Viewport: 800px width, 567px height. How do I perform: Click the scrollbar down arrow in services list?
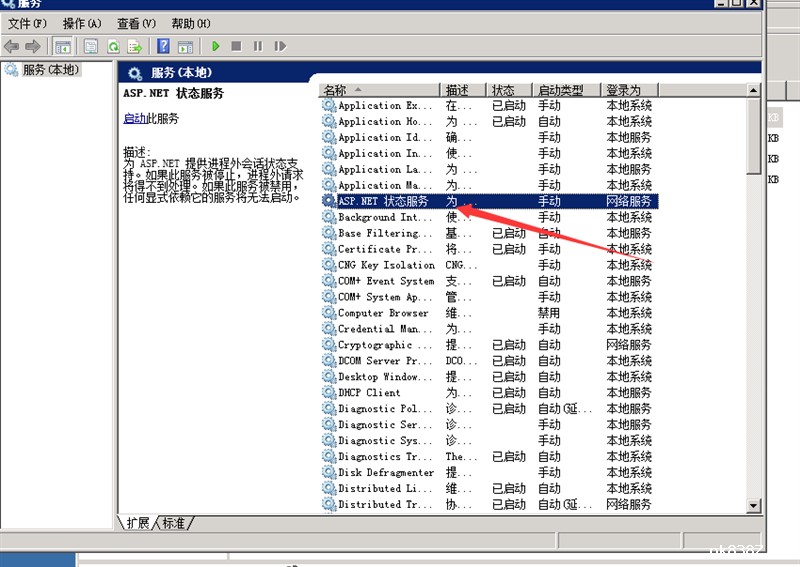click(x=754, y=506)
